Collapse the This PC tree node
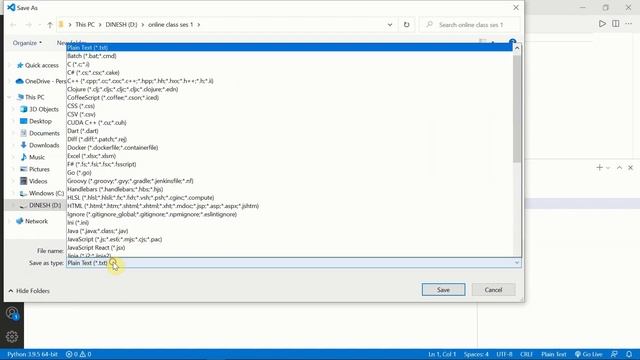The image size is (640, 360). [x=9, y=97]
